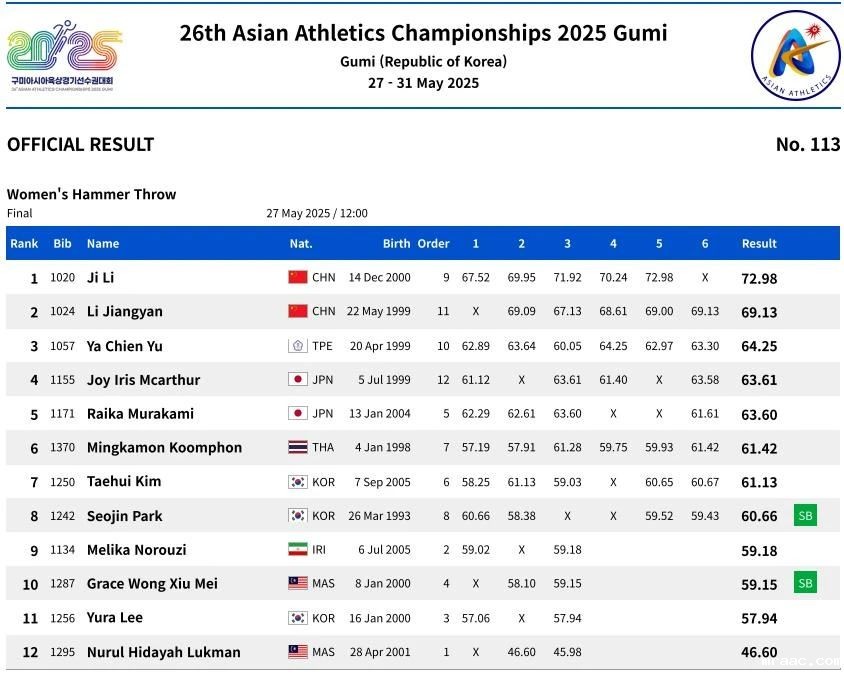Click the Thailand flag beside THA
Screen dimensions: 844x677
coord(297,447)
